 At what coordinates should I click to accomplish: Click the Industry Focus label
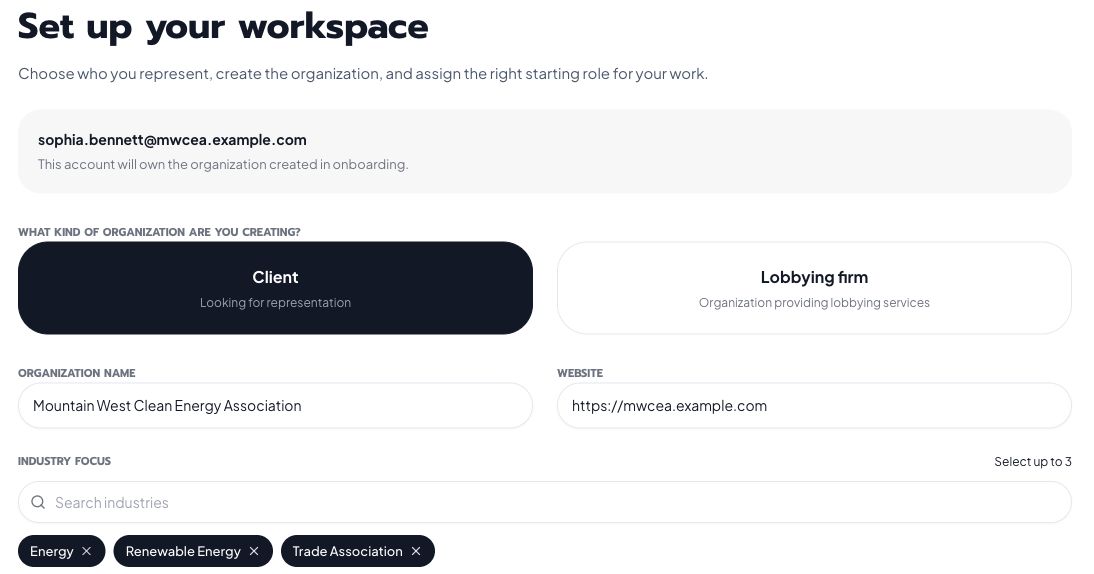[64, 461]
